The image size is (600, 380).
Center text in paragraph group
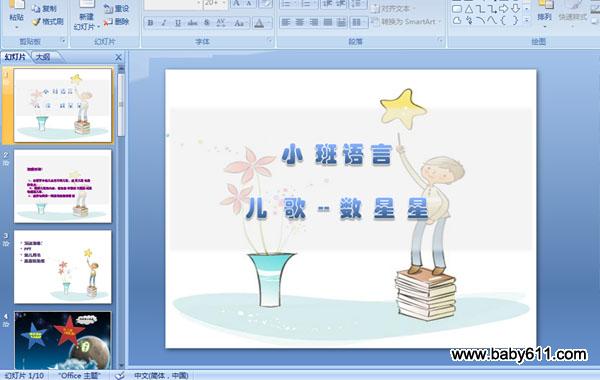pos(300,23)
